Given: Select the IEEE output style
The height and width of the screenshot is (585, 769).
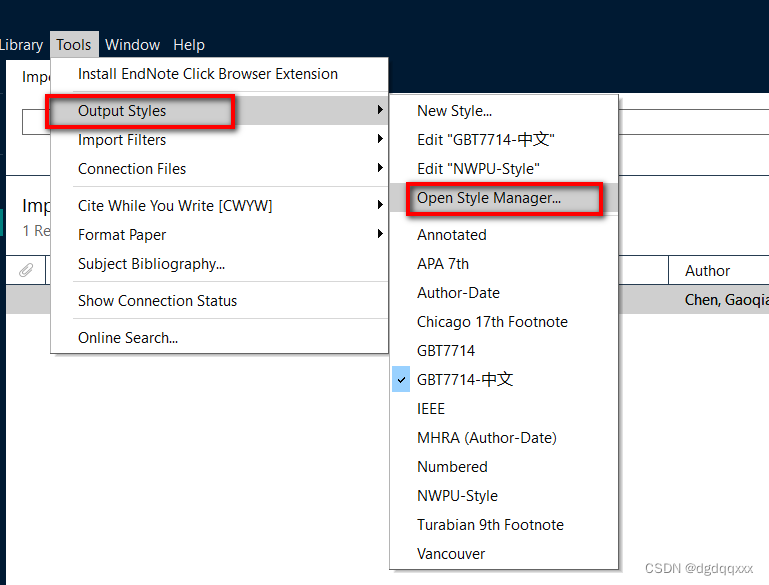Looking at the screenshot, I should pos(504,408).
